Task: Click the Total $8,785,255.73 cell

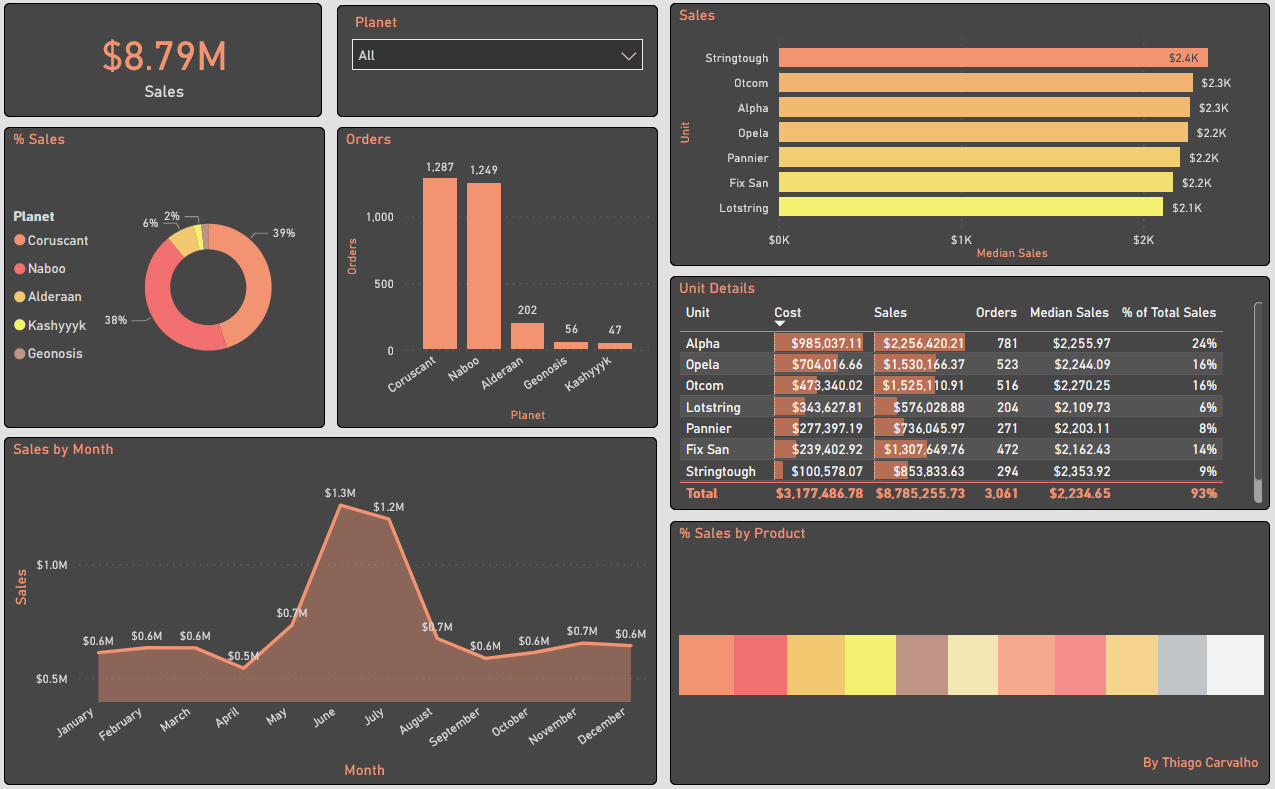Action: [x=920, y=494]
